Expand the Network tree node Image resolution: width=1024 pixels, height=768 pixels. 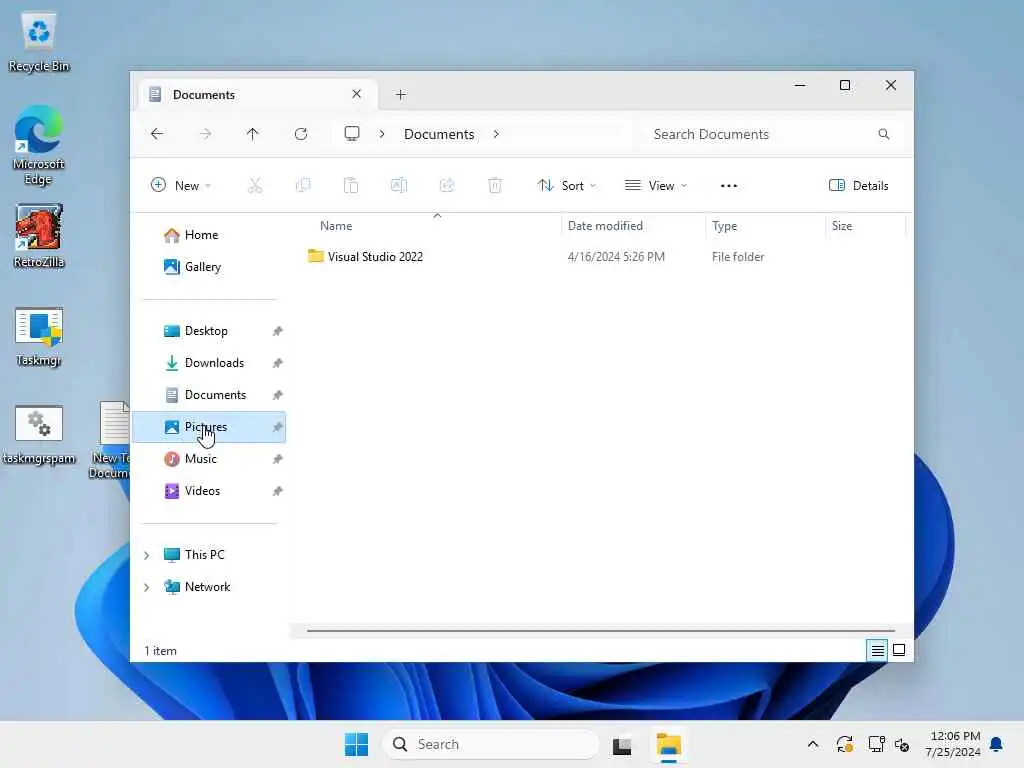point(146,587)
